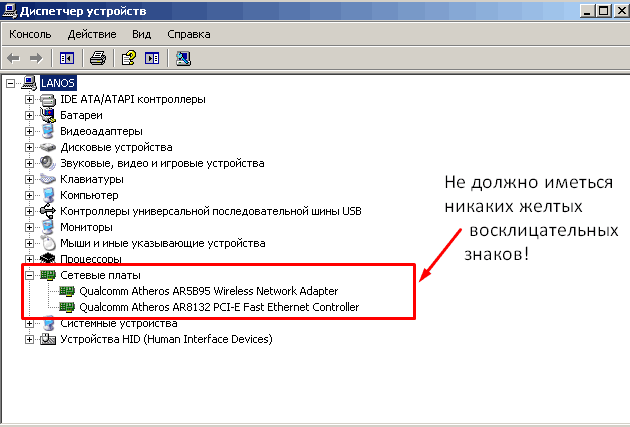Click the Мониторы category icon
630x427 pixels.
(x=48, y=227)
